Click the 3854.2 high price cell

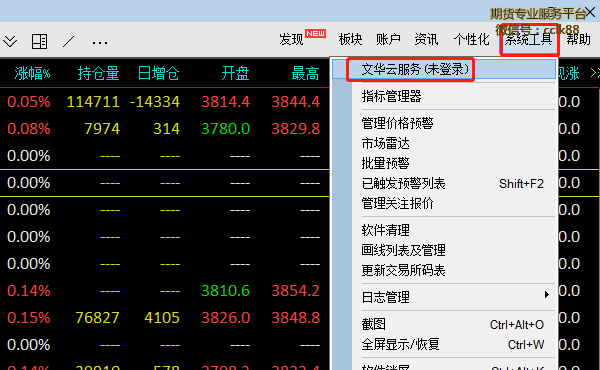coord(295,291)
